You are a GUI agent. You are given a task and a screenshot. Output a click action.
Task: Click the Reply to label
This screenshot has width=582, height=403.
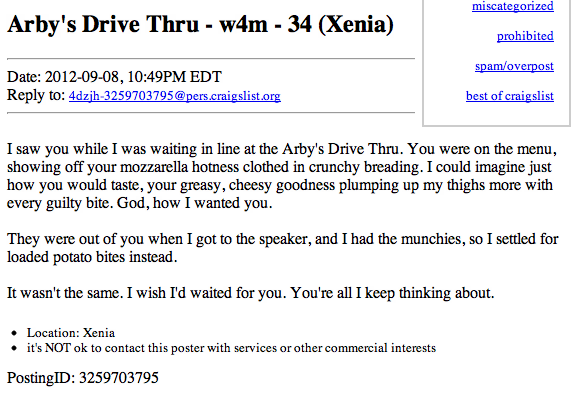(x=36, y=95)
